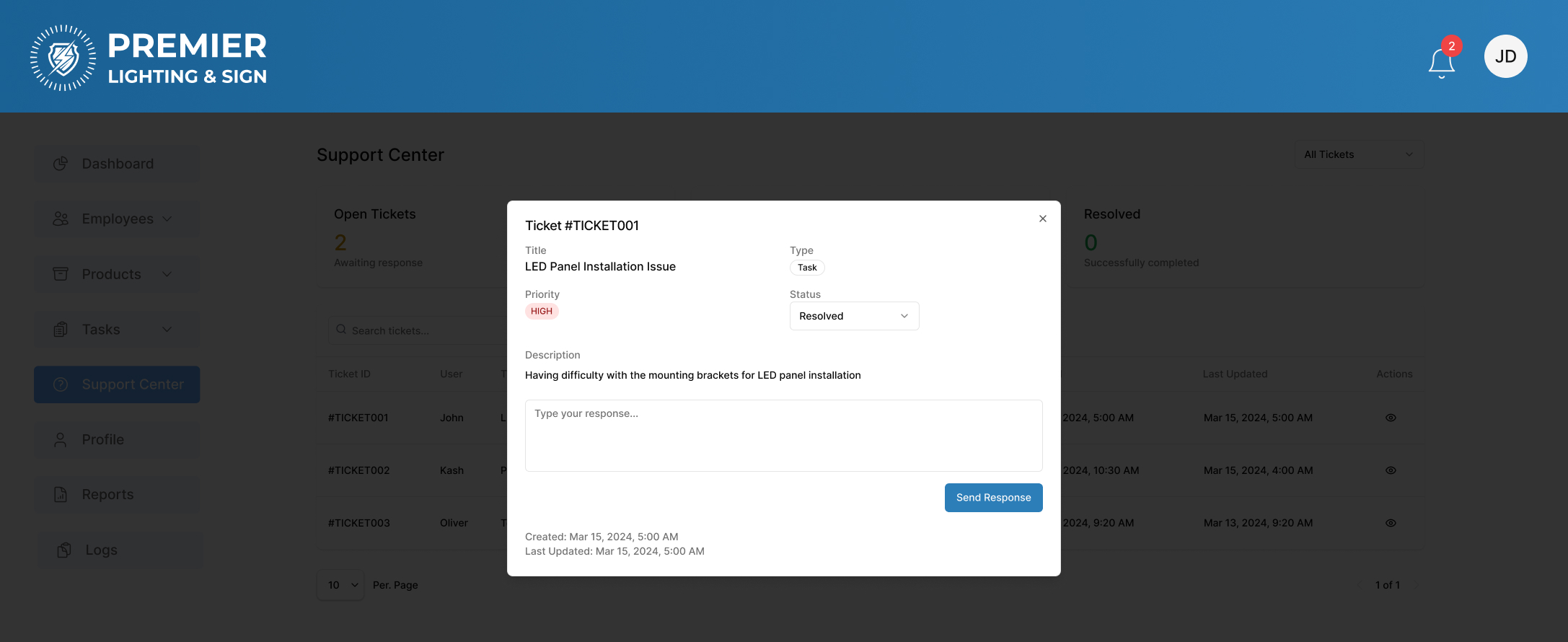Click the Premier Lighting & Sign logo
Viewport: 1568px width, 642px height.
click(149, 58)
